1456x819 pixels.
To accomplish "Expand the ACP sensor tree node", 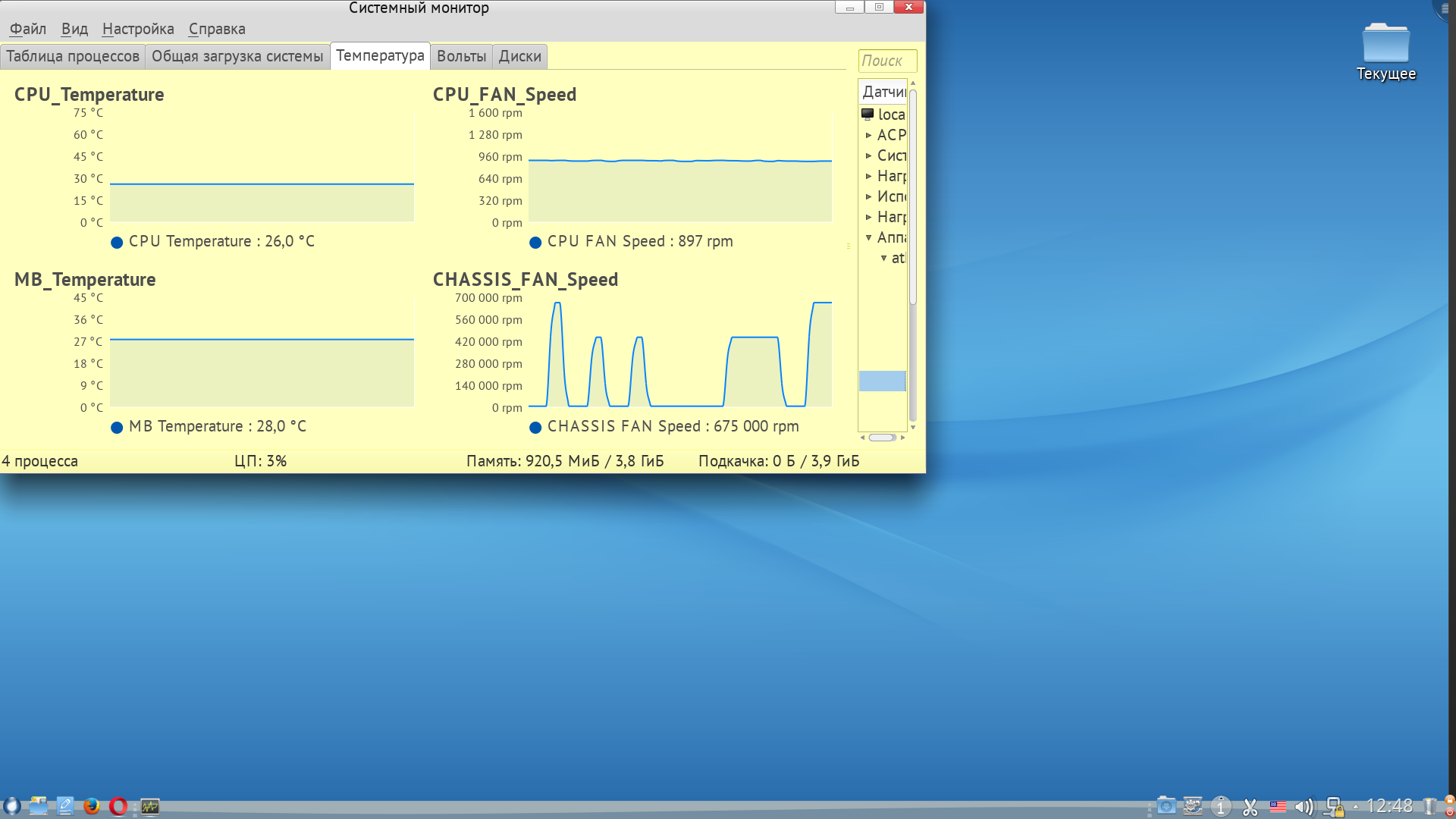I will 869,135.
